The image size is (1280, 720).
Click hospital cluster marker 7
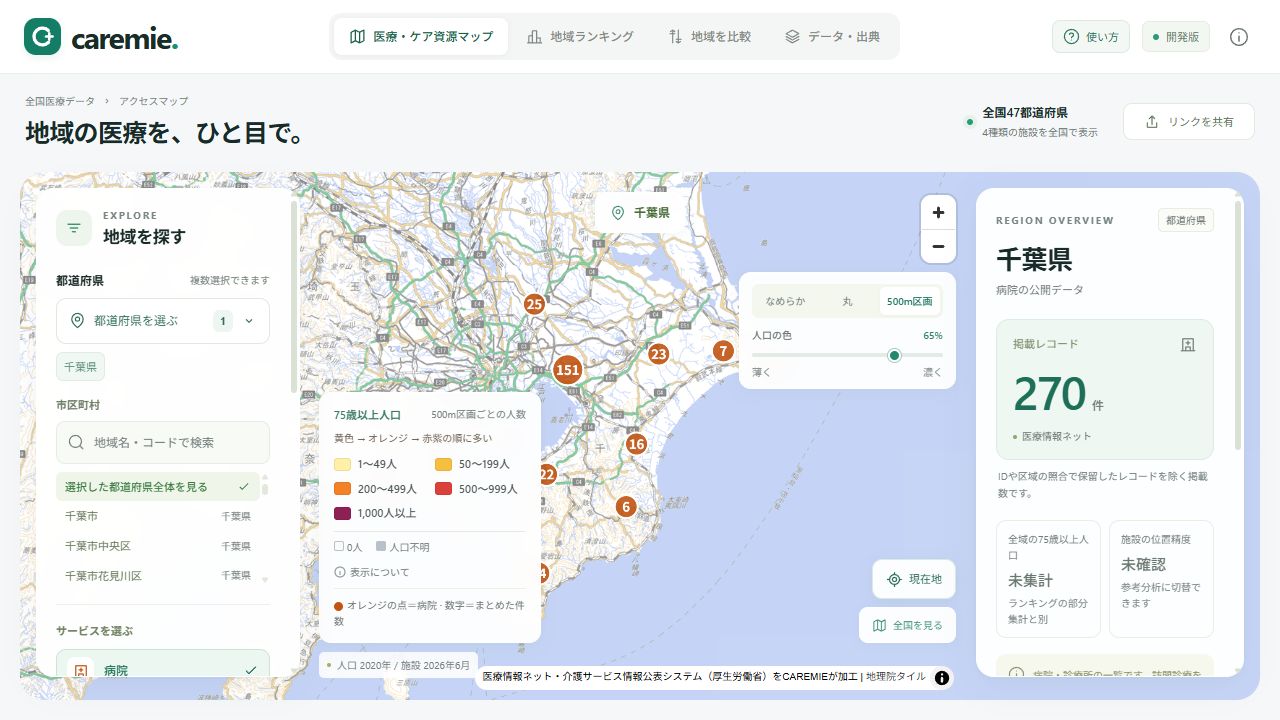click(723, 351)
